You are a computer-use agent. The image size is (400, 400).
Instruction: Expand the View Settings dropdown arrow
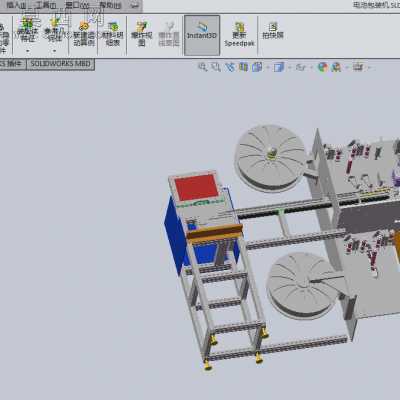[369, 68]
